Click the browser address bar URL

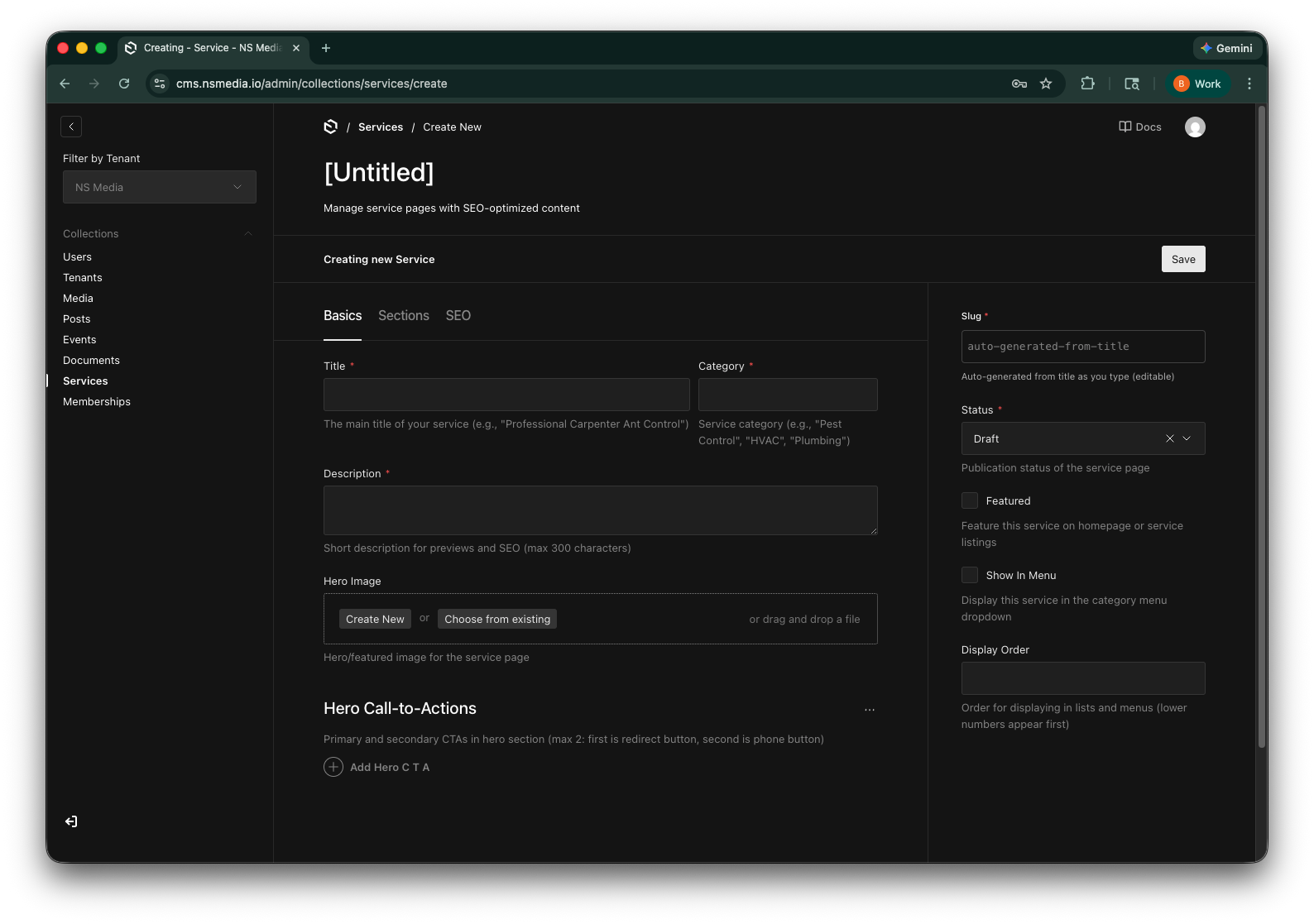click(x=311, y=84)
